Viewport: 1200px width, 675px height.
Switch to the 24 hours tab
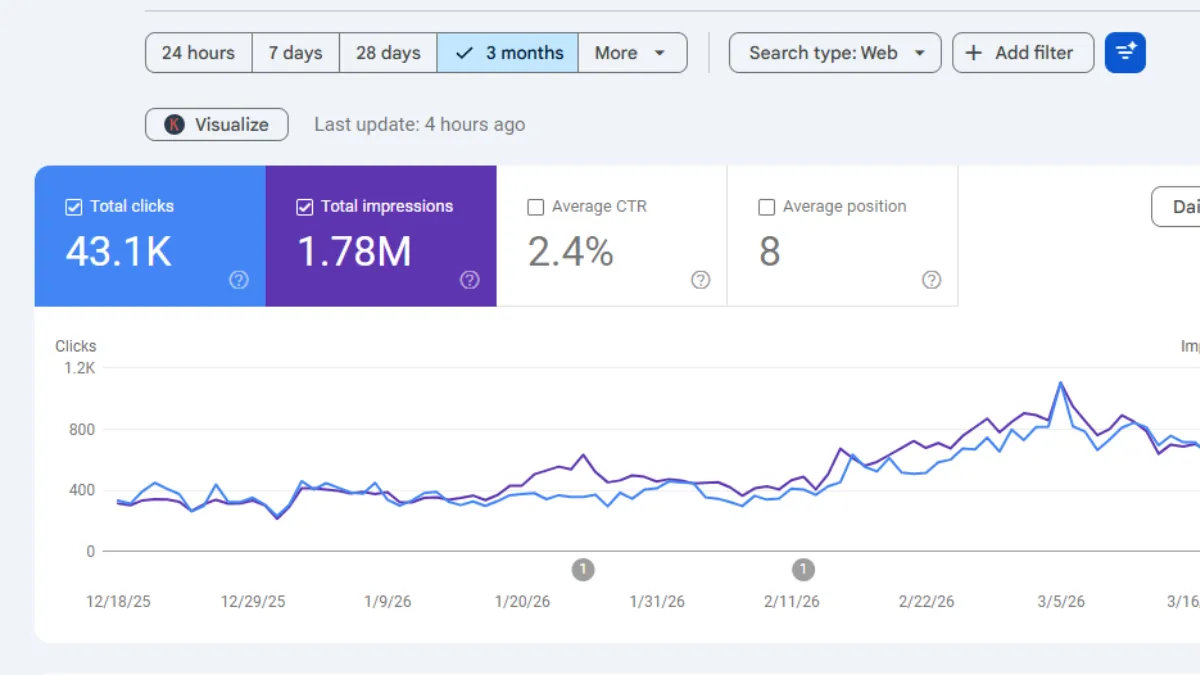pos(198,52)
